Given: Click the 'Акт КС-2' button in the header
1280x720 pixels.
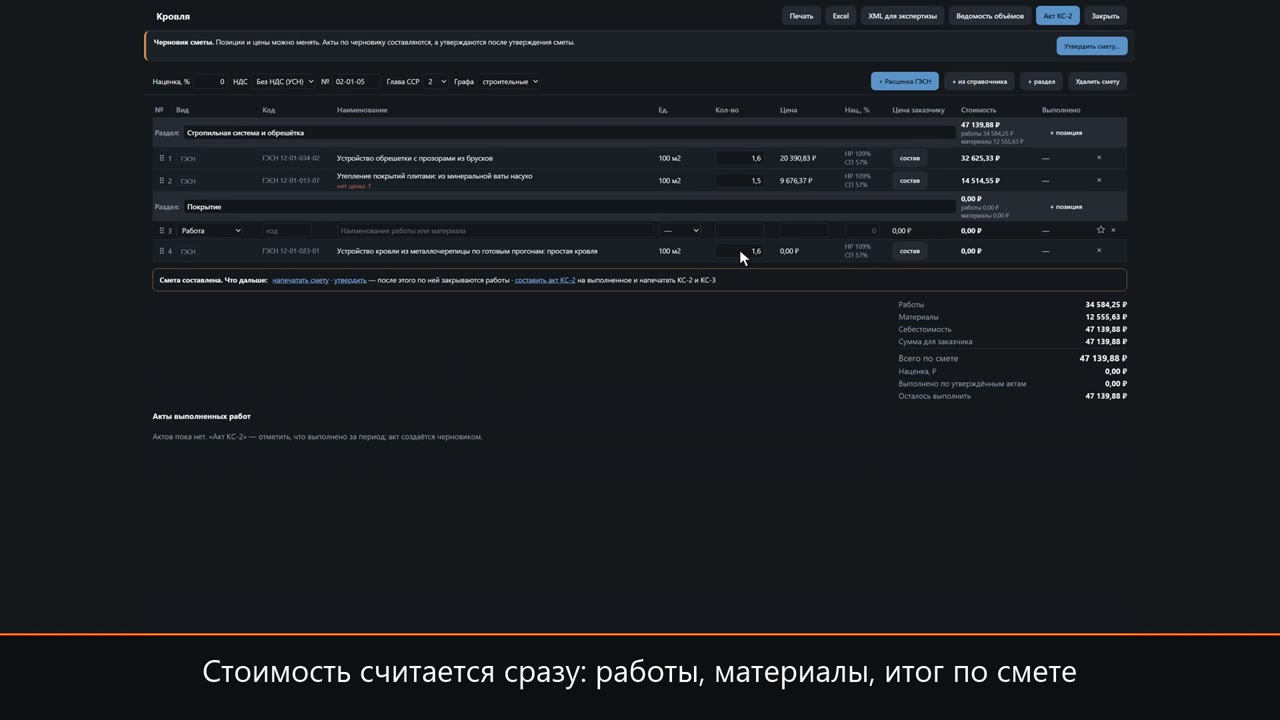Looking at the screenshot, I should point(1057,16).
